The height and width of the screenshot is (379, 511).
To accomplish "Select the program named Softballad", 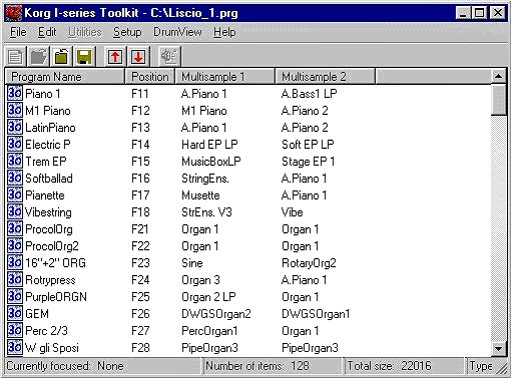I will coord(49,178).
